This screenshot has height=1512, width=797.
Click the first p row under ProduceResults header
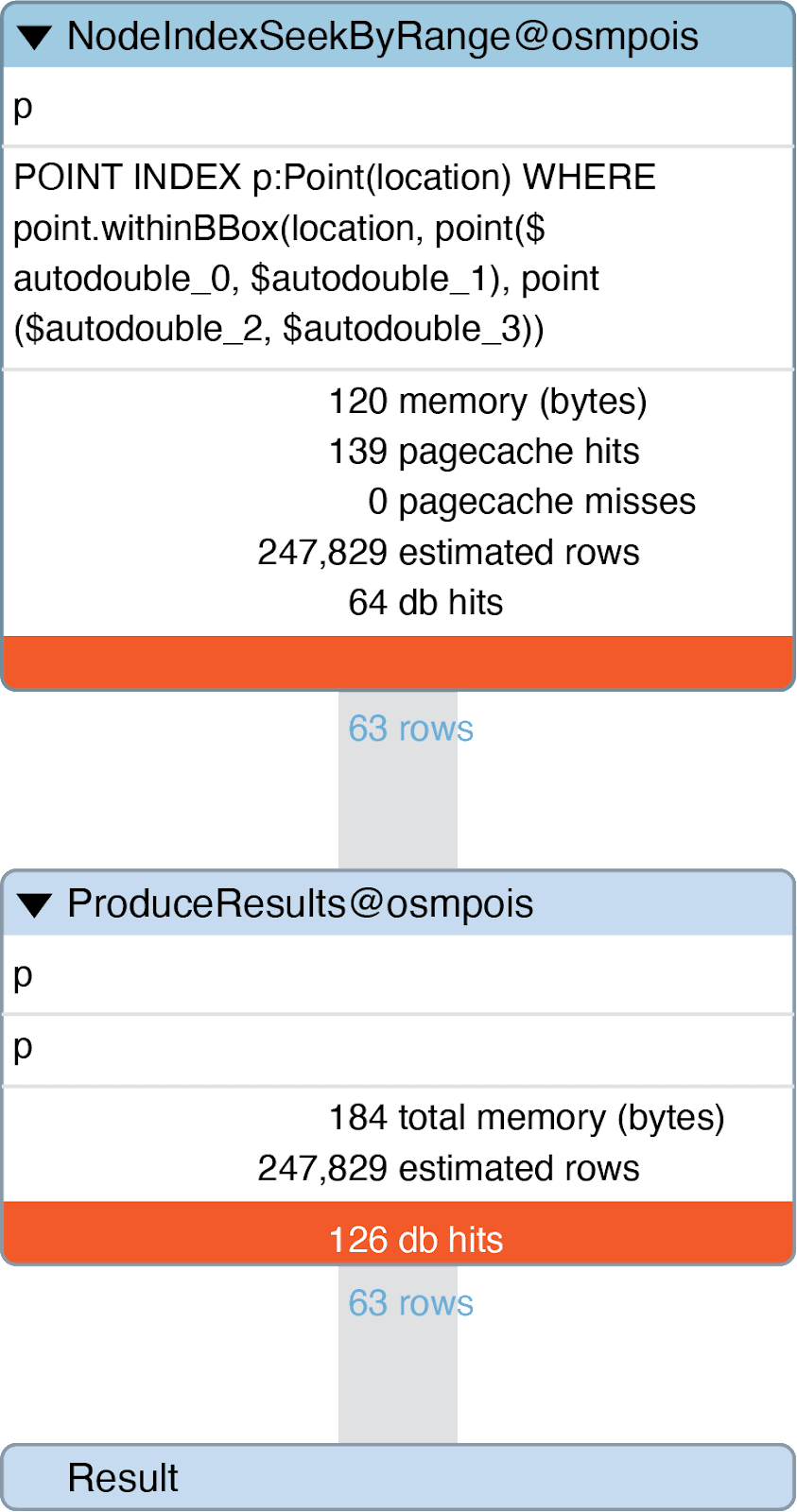tap(23, 974)
